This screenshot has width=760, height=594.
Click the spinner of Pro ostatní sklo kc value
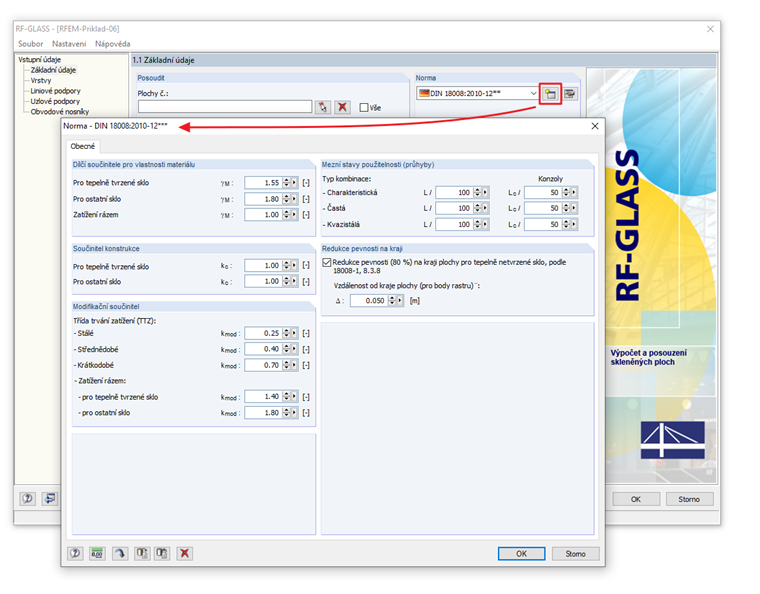tap(286, 281)
